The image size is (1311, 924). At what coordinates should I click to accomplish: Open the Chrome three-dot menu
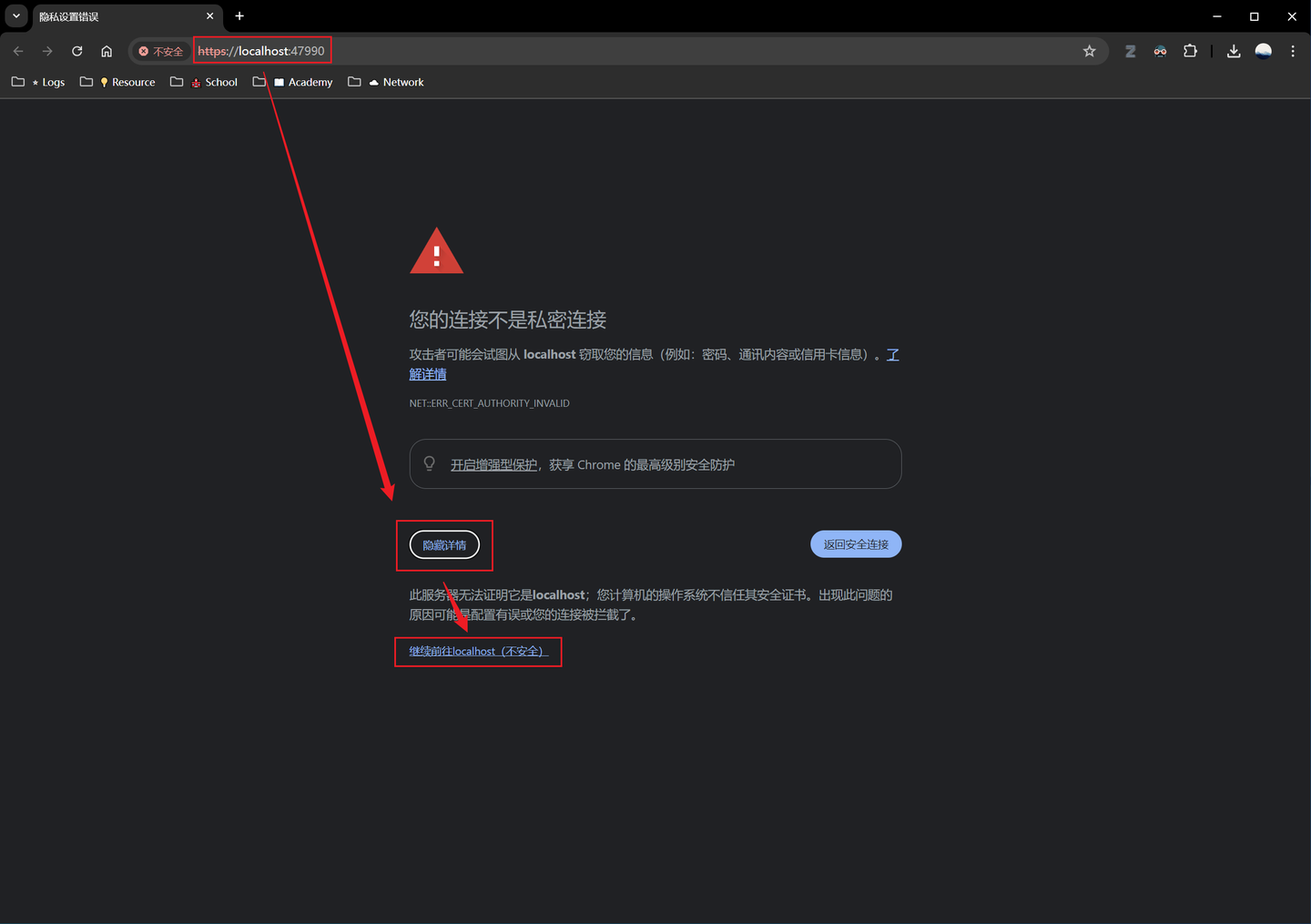(x=1293, y=51)
